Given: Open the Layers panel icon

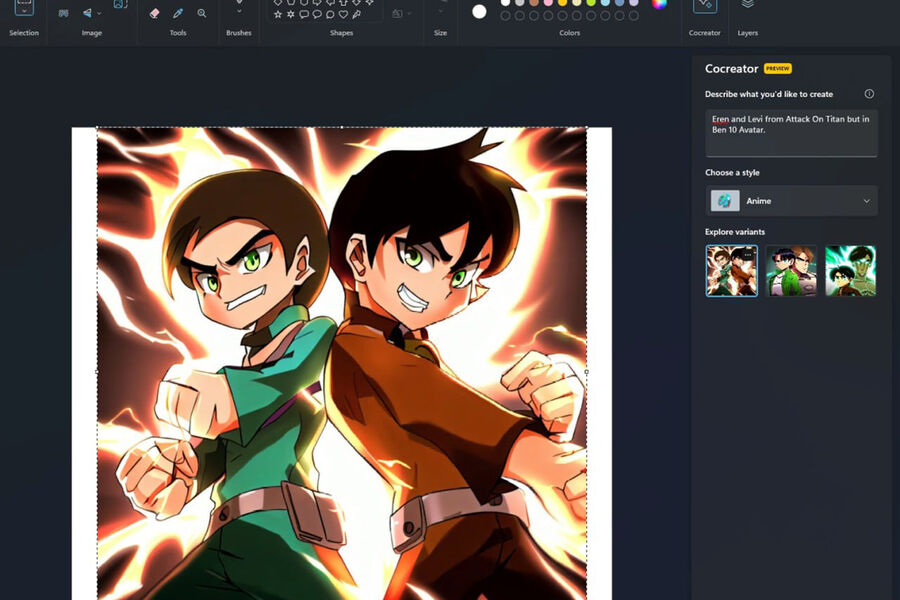Looking at the screenshot, I should coord(747,5).
